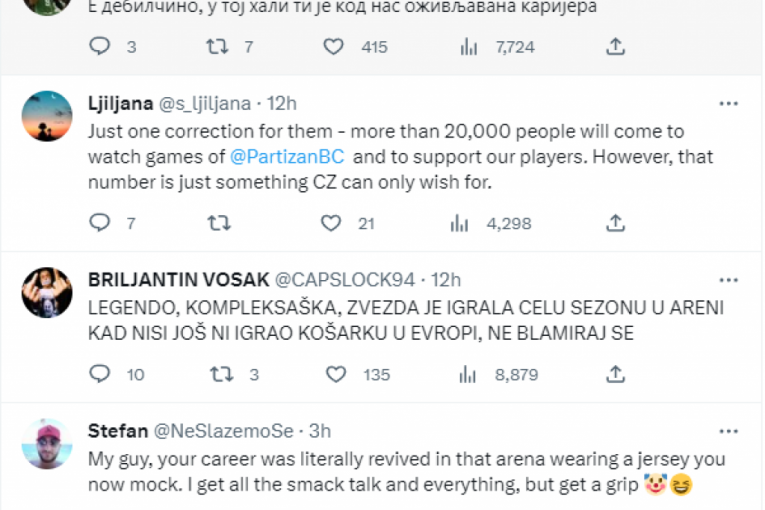Open more options for BRILJANTIN VOSAK's tweet

tap(731, 280)
